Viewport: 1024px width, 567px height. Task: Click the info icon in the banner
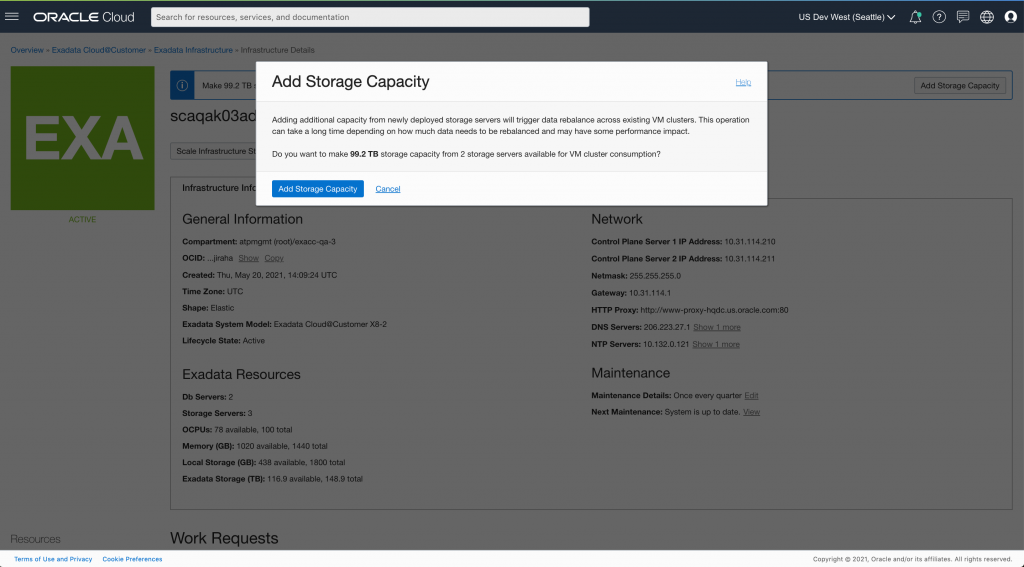[182, 86]
